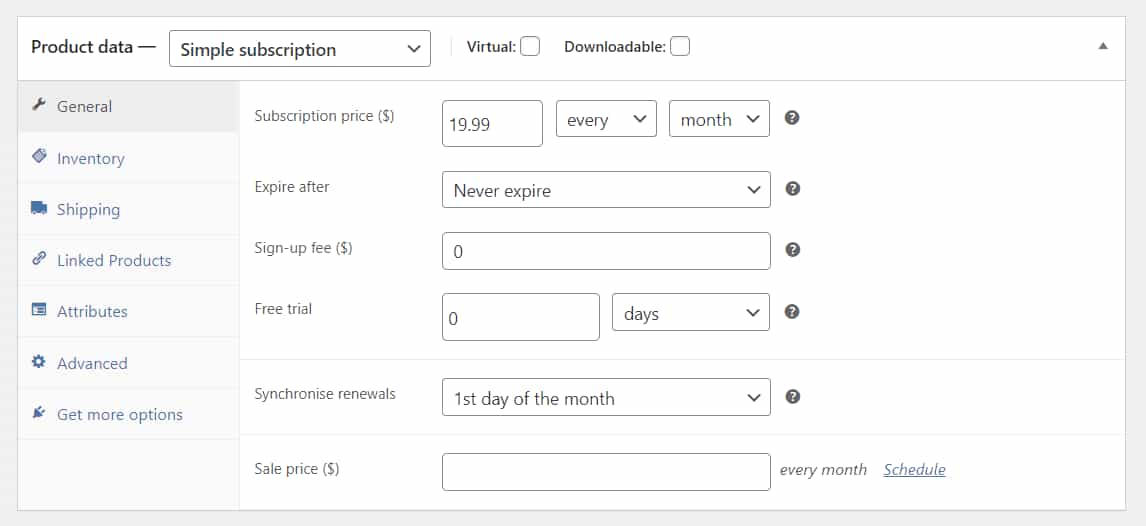Image resolution: width=1146 pixels, height=526 pixels.
Task: Click the Sale price input field
Action: click(606, 472)
